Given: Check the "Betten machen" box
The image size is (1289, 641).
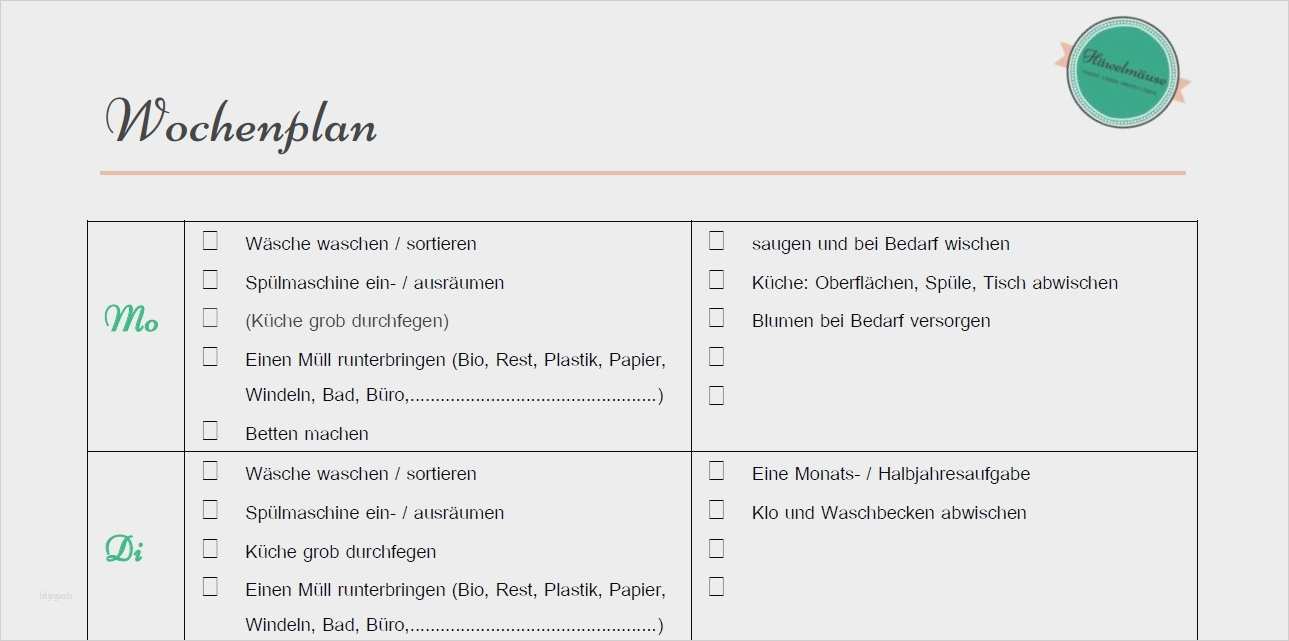Looking at the screenshot, I should [x=210, y=431].
